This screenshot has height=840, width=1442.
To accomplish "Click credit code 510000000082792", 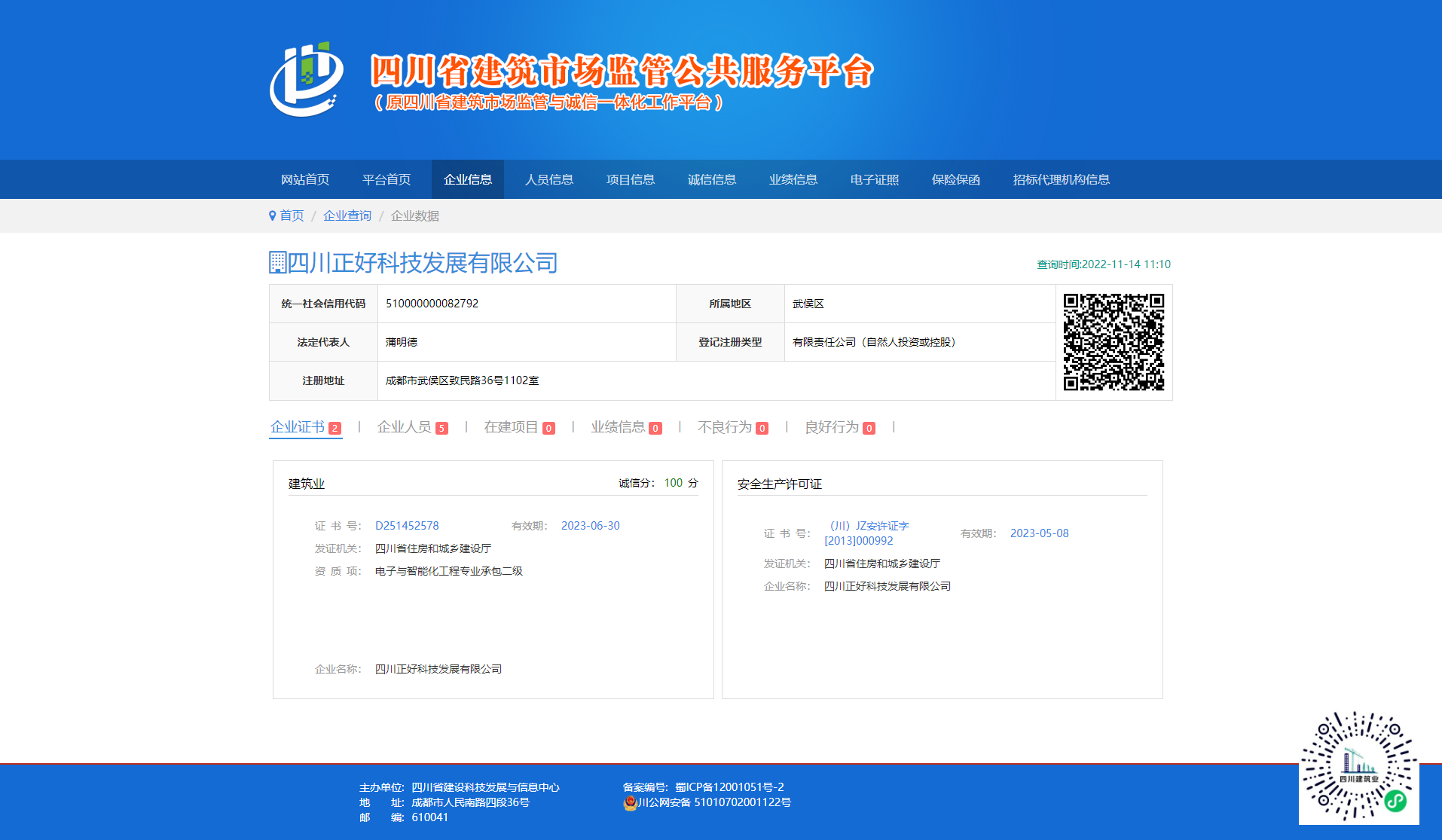I will click(x=432, y=304).
